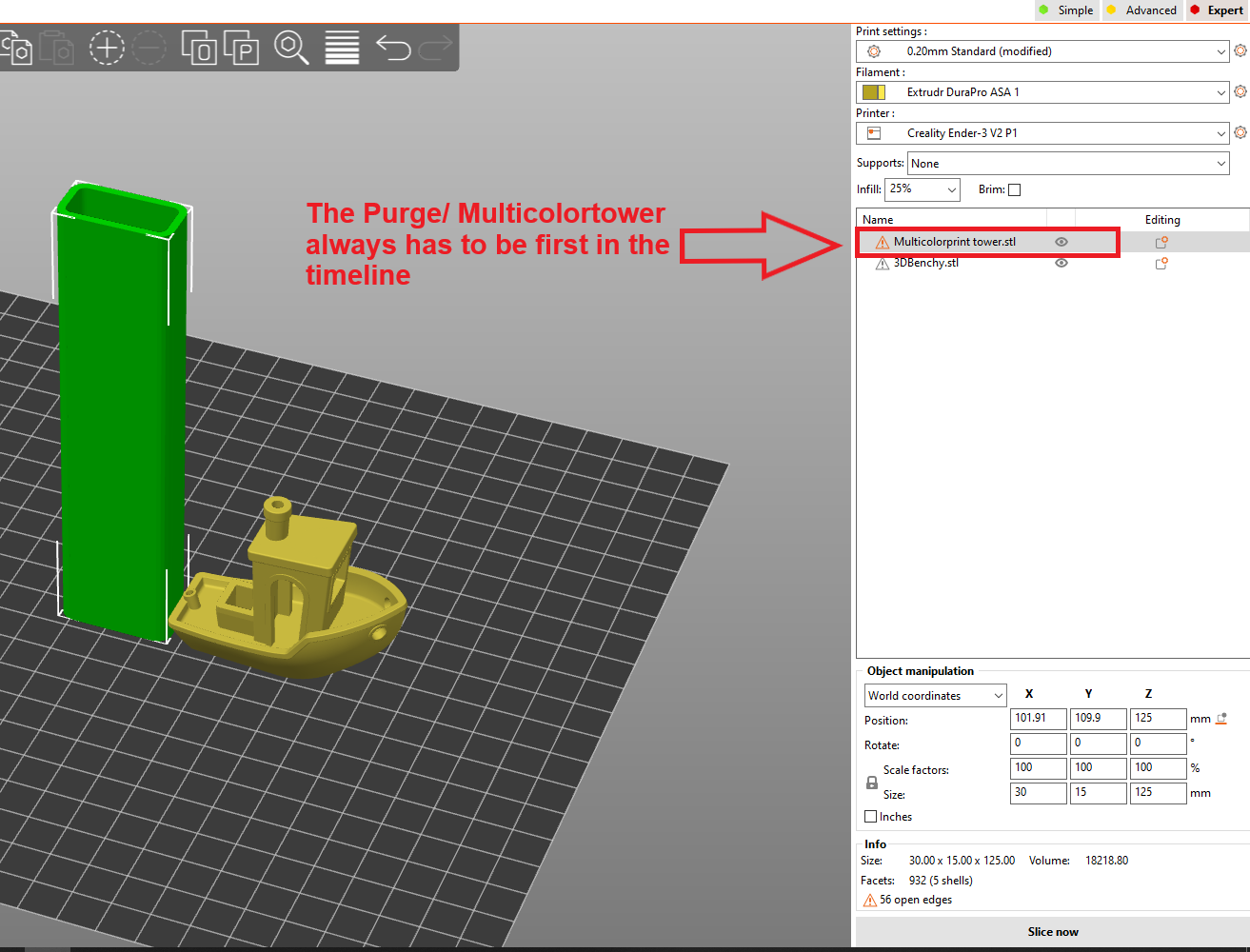Open the Variable layer height tool
Image resolution: width=1250 pixels, height=952 pixels.
[x=340, y=48]
